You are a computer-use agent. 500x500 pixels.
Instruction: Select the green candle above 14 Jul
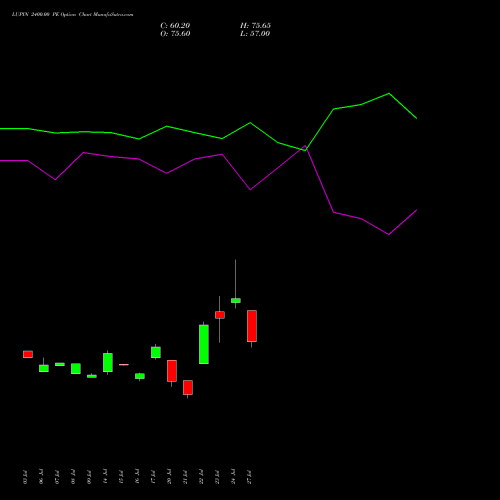point(108,362)
